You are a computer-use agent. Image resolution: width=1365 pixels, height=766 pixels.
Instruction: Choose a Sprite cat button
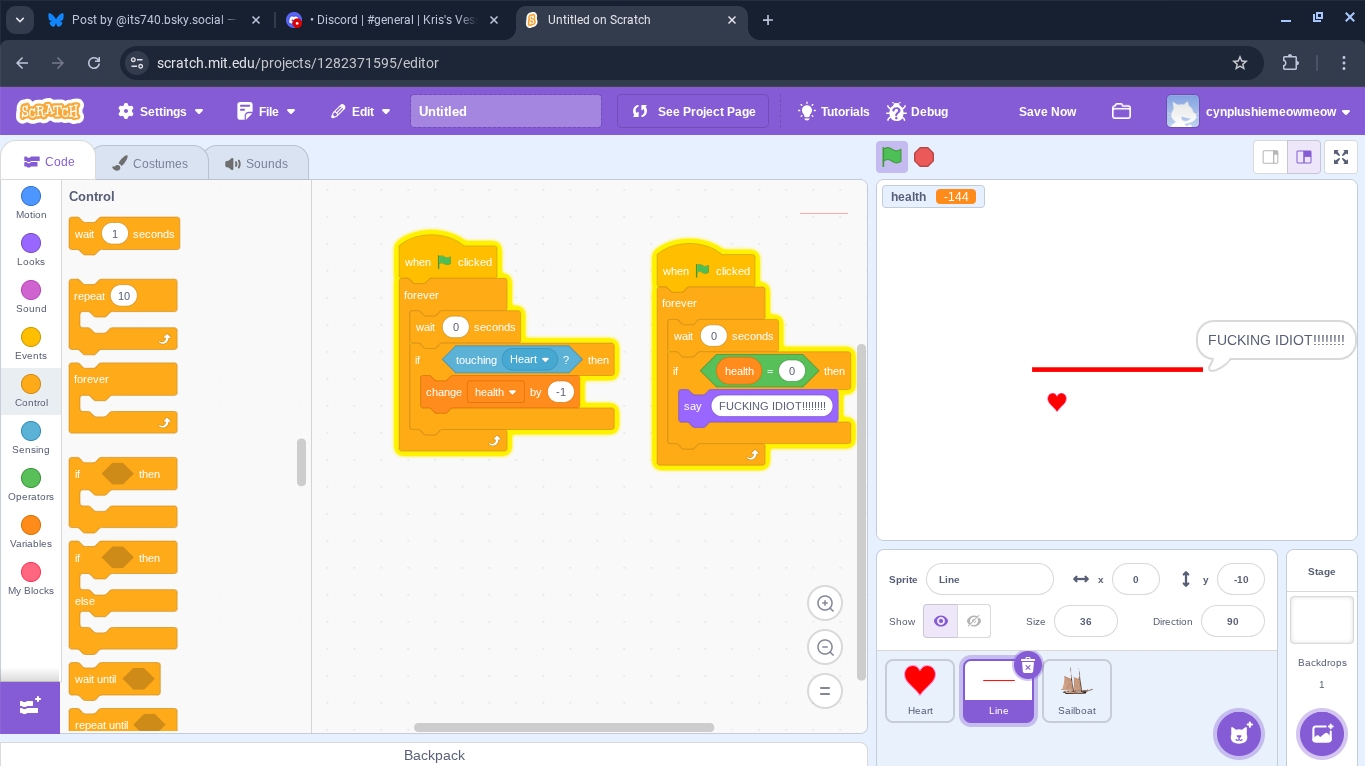tap(1239, 734)
